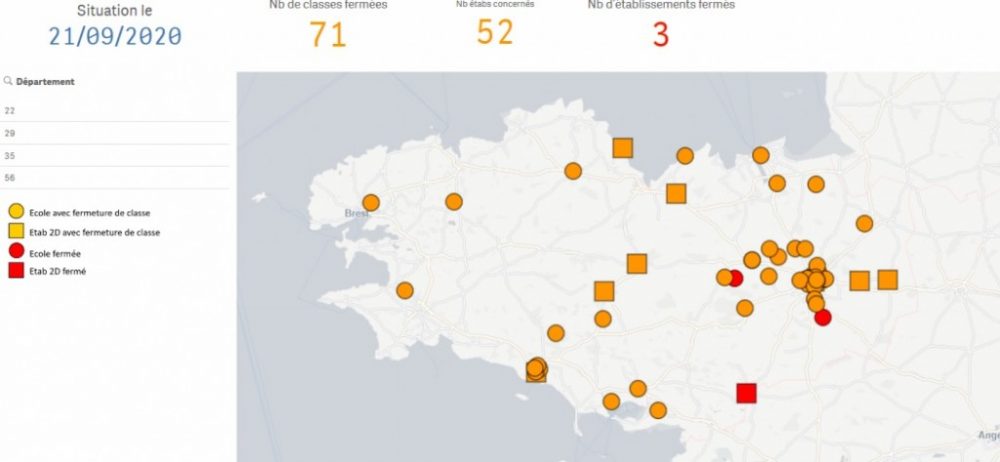Select the 'Etab 2D fermé' legend label

tap(58, 270)
